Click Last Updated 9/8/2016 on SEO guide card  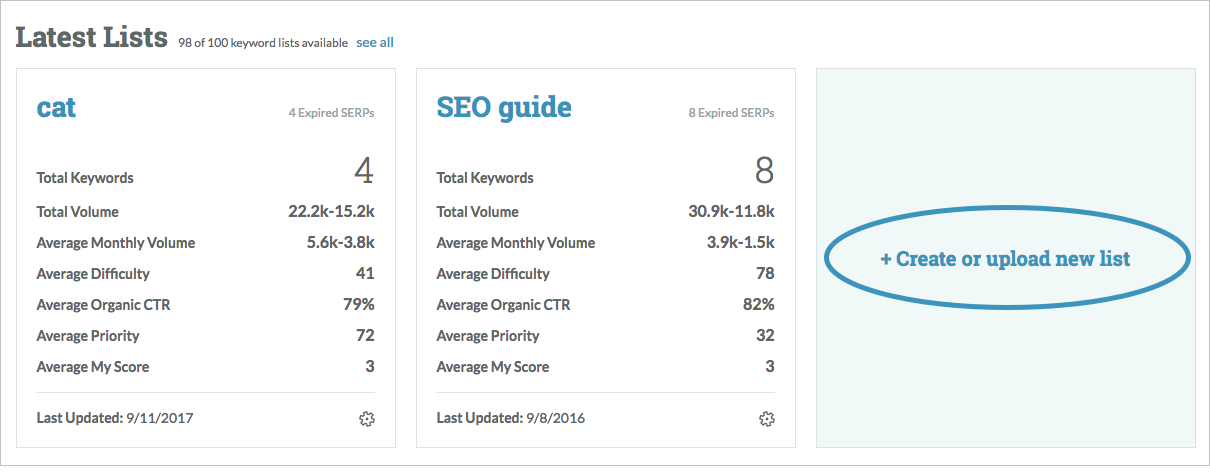511,418
